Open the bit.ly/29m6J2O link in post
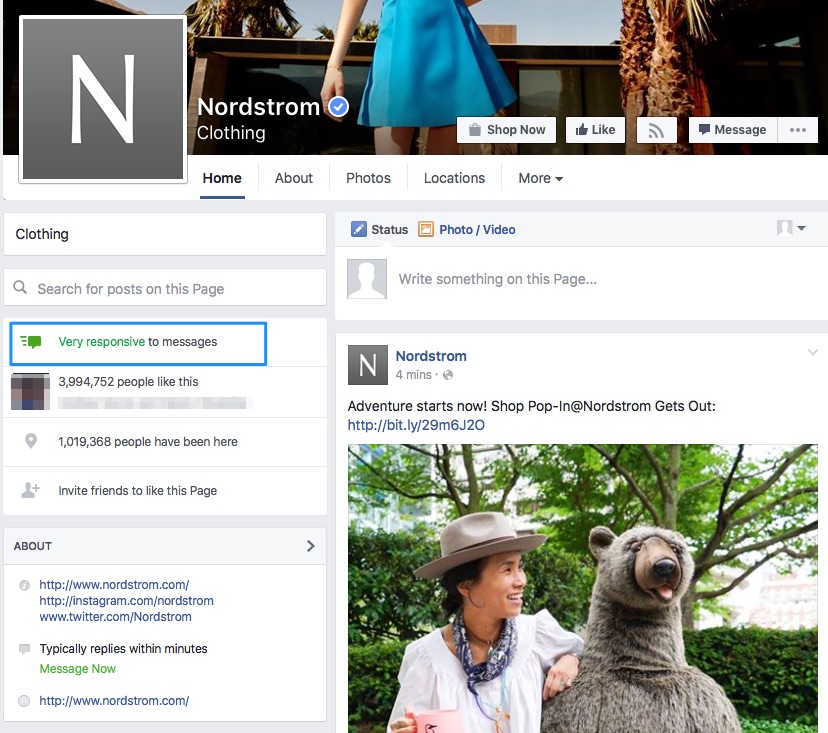Viewport: 828px width, 733px height. pos(416,425)
